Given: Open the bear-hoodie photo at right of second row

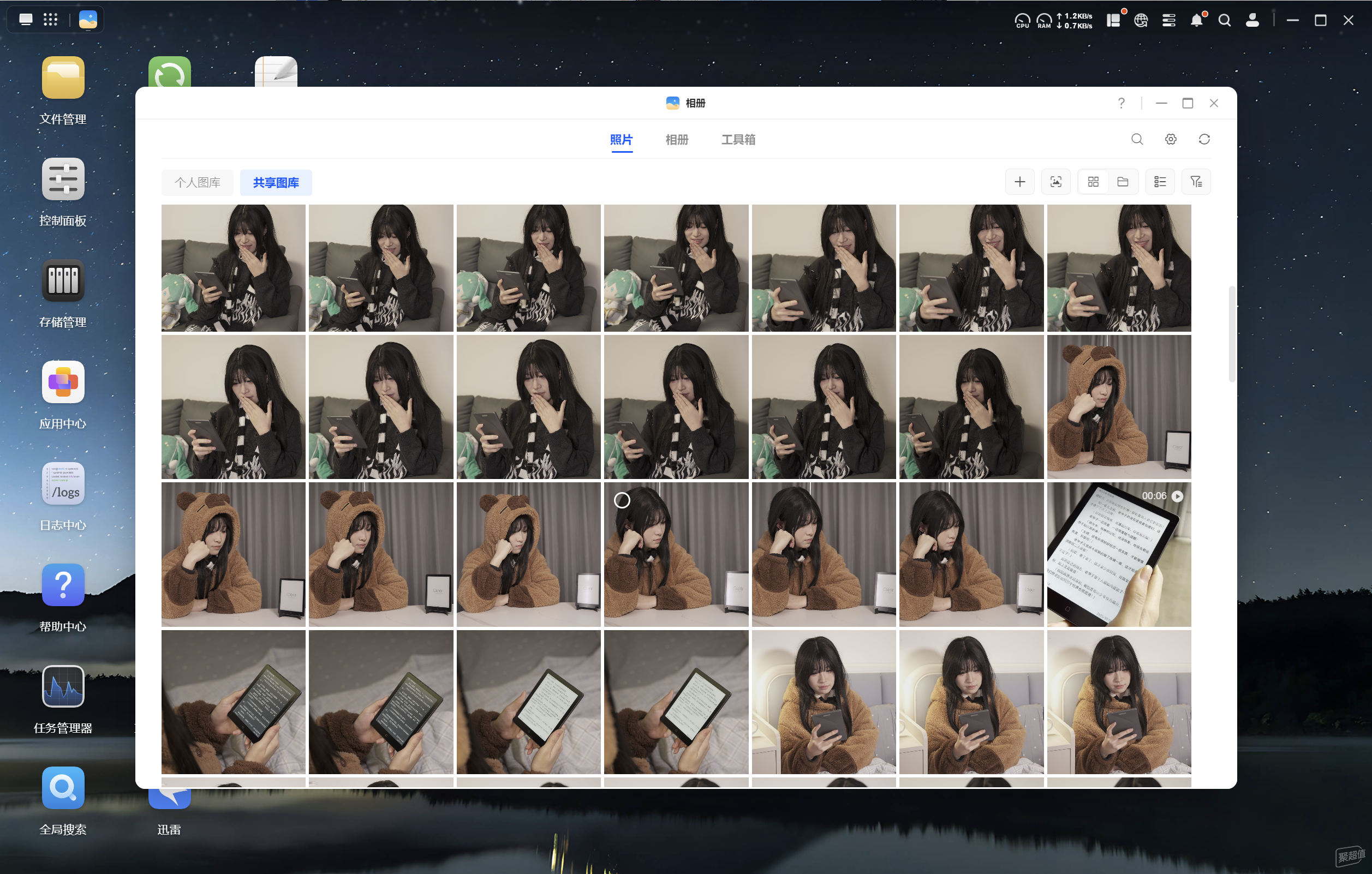Looking at the screenshot, I should (1118, 407).
